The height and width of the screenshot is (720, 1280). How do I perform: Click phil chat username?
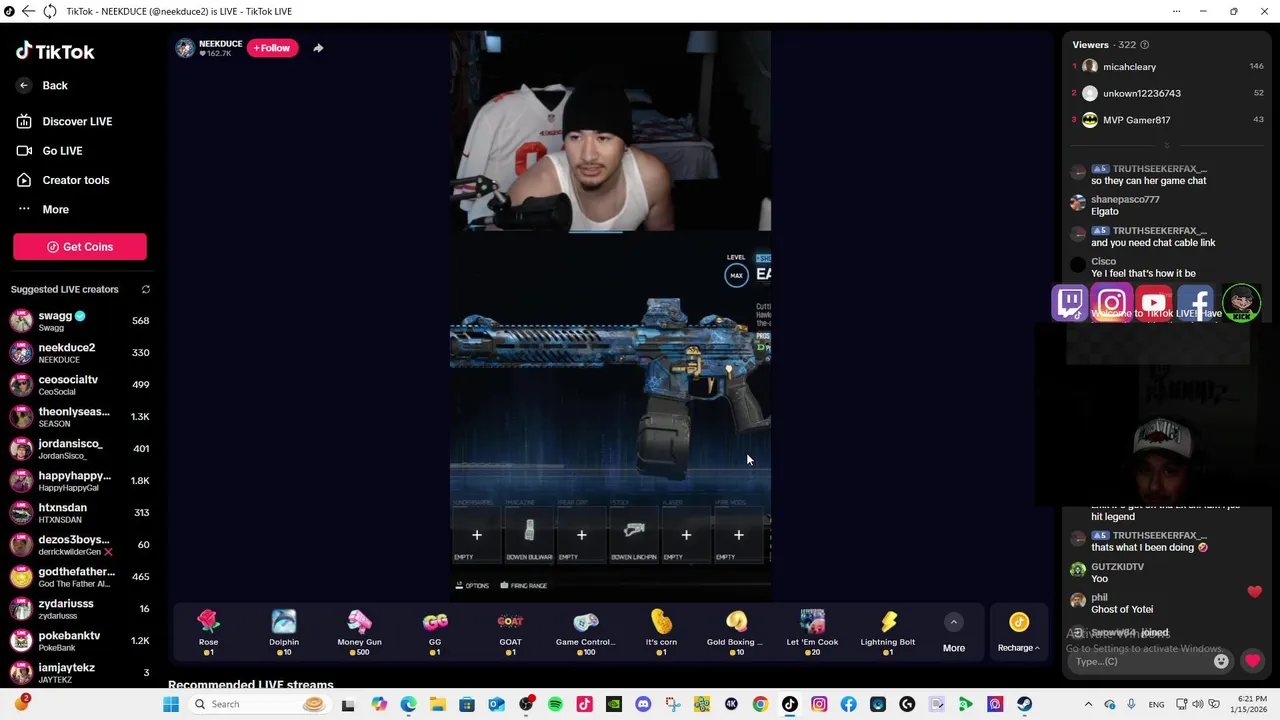pyautogui.click(x=1099, y=598)
